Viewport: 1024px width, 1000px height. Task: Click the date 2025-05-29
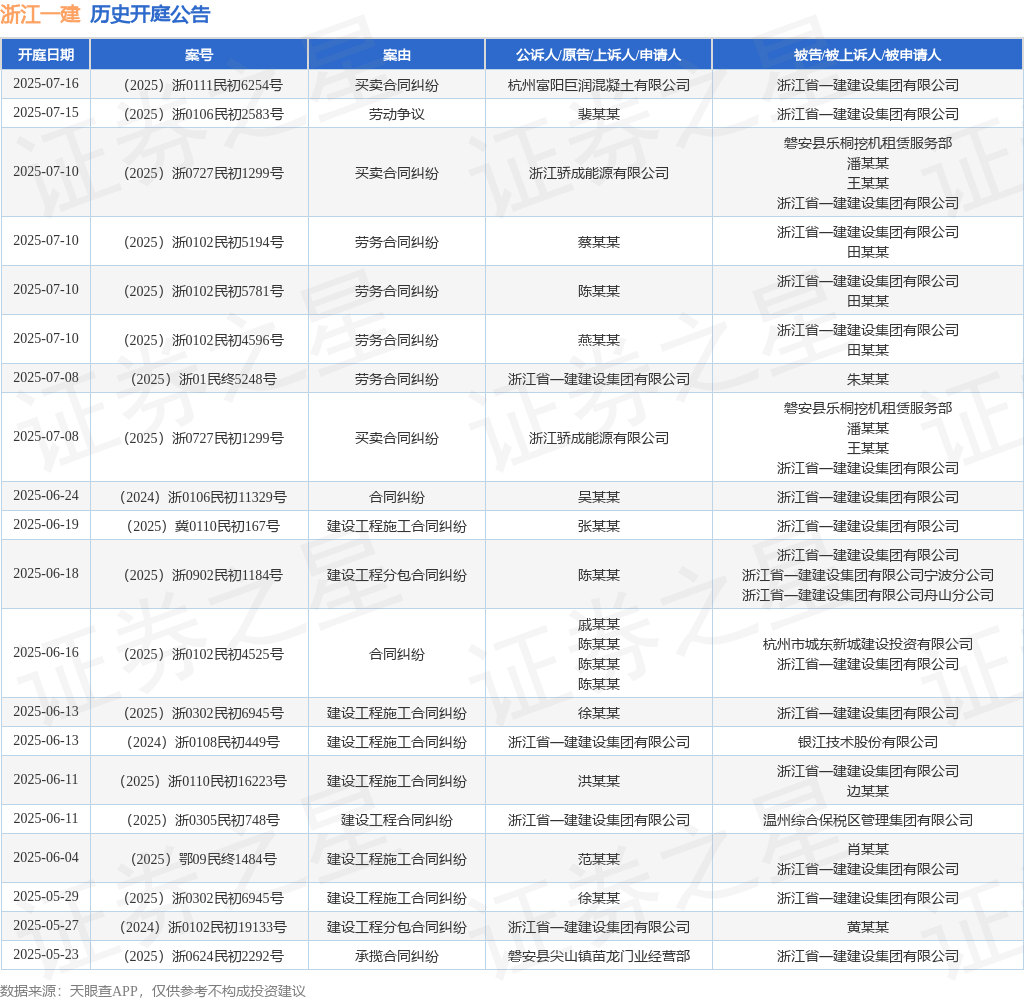(46, 896)
